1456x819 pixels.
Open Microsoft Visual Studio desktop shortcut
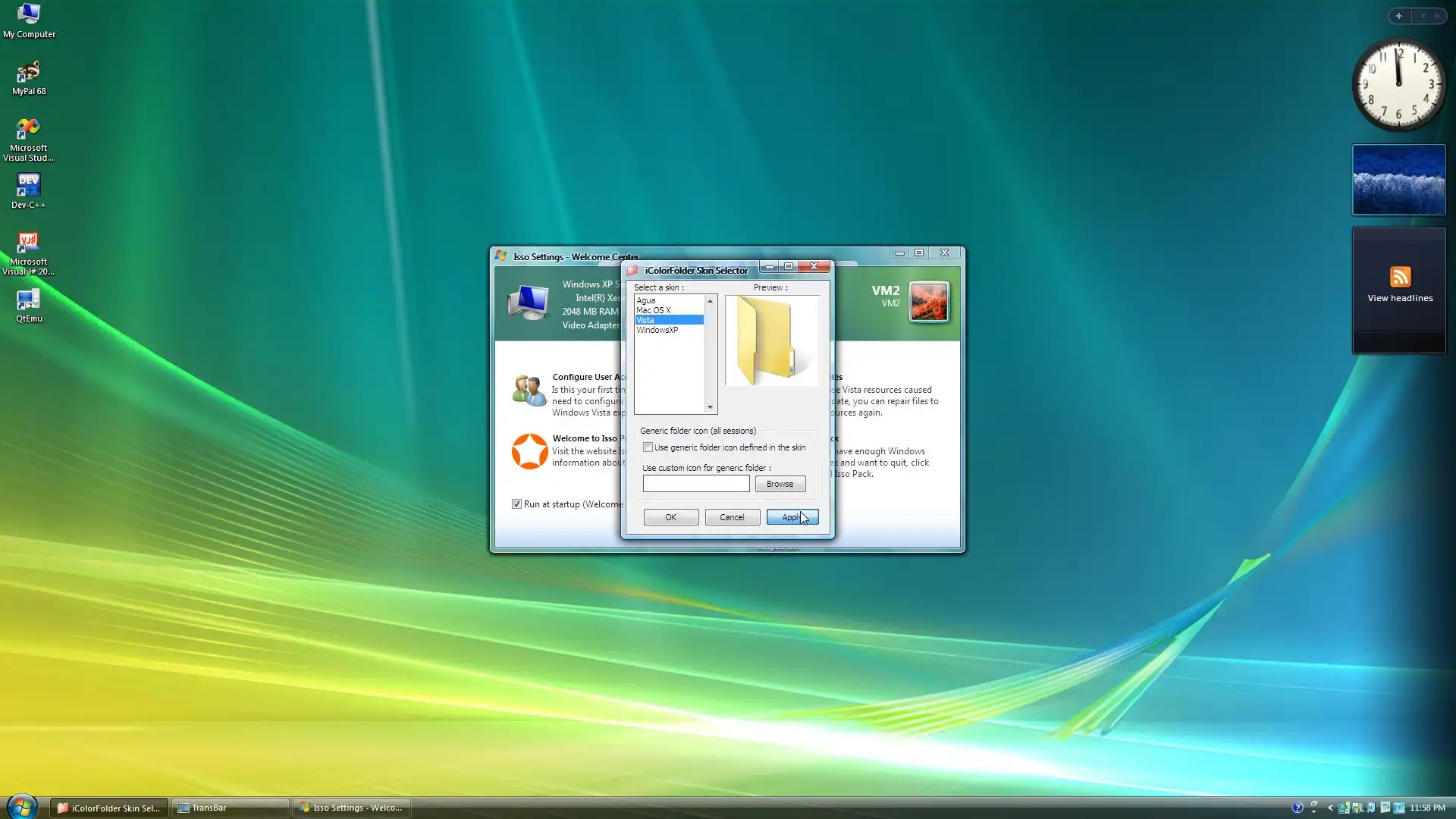(x=29, y=130)
